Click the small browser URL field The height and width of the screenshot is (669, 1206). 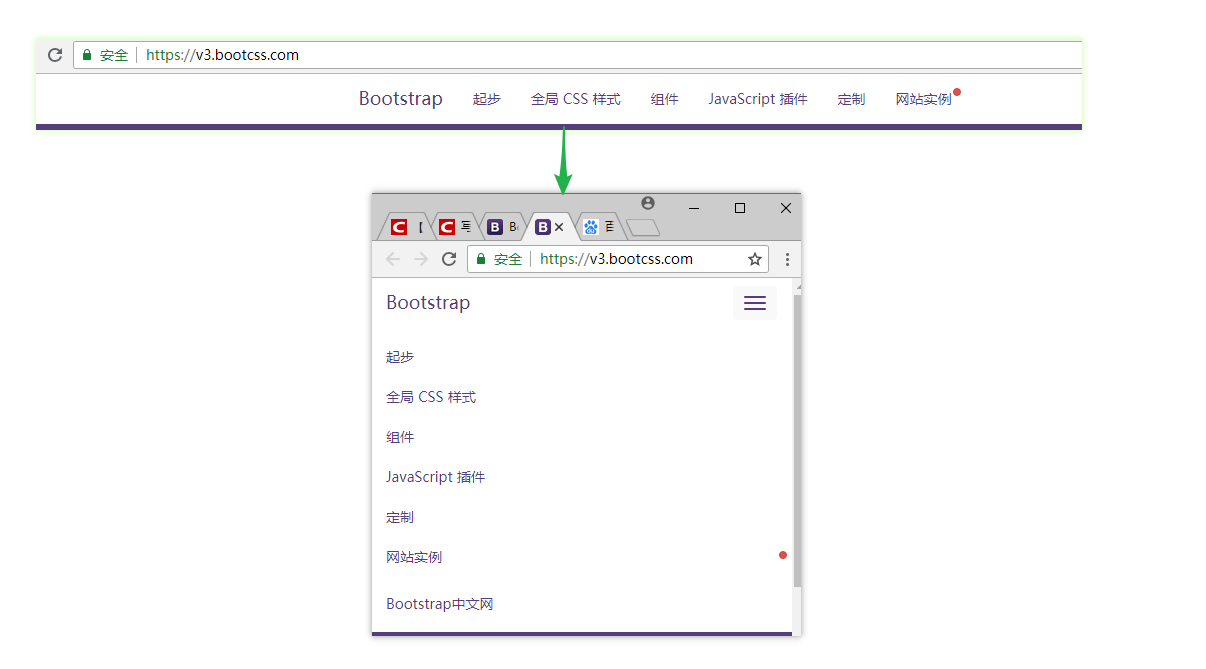point(618,259)
